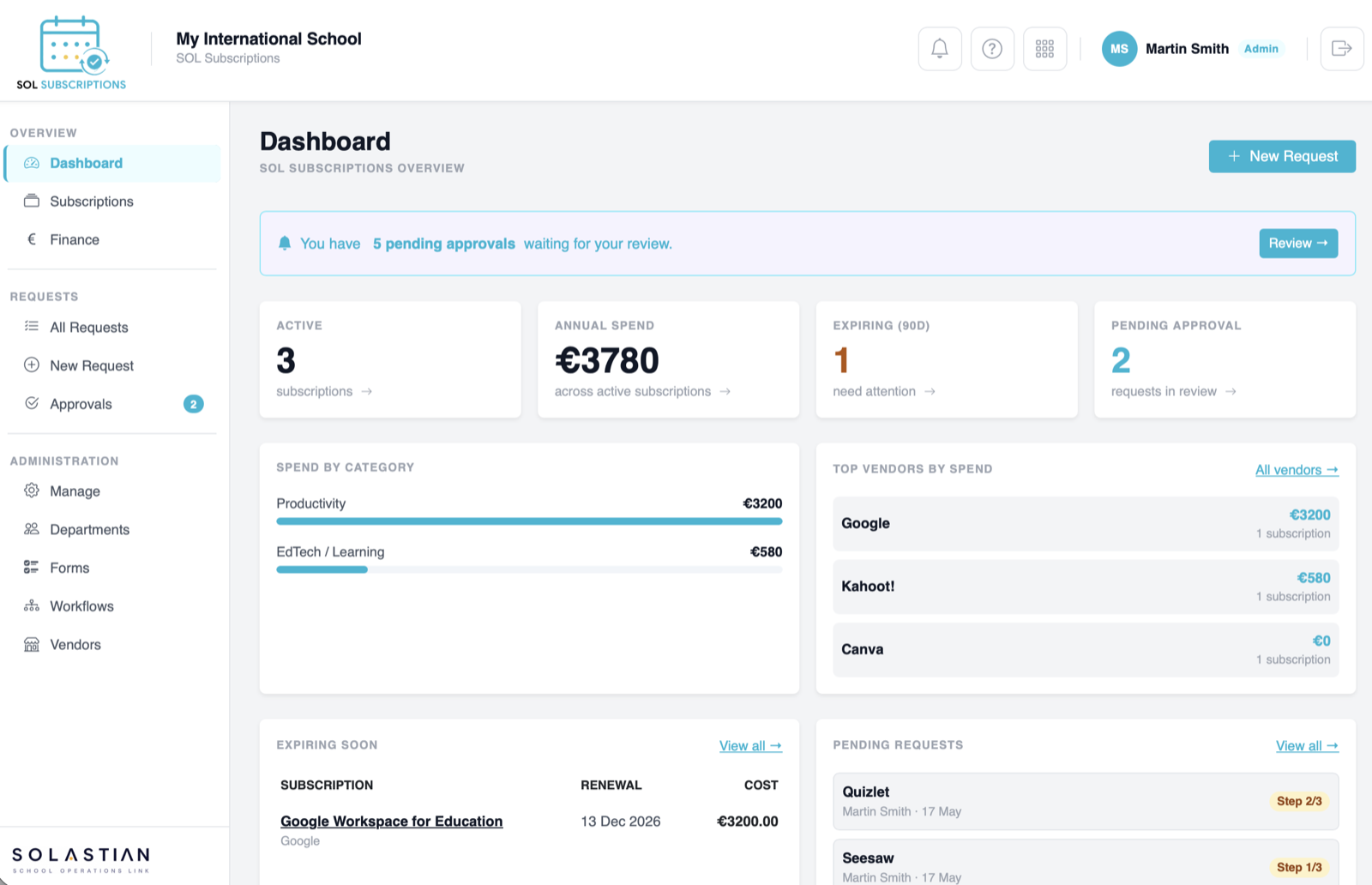Open the Vendors page
Image resolution: width=1372 pixels, height=885 pixels.
click(x=112, y=644)
